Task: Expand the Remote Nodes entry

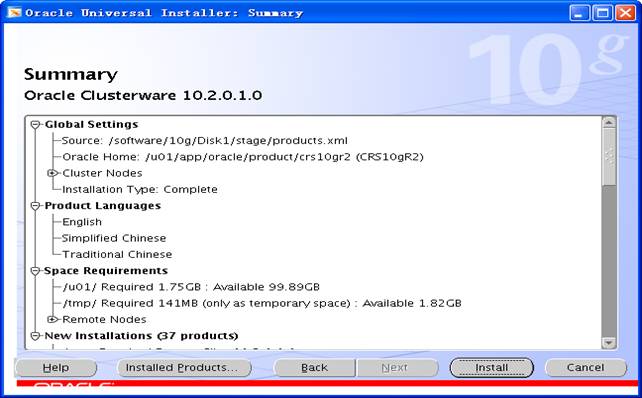Action: click(x=52, y=319)
